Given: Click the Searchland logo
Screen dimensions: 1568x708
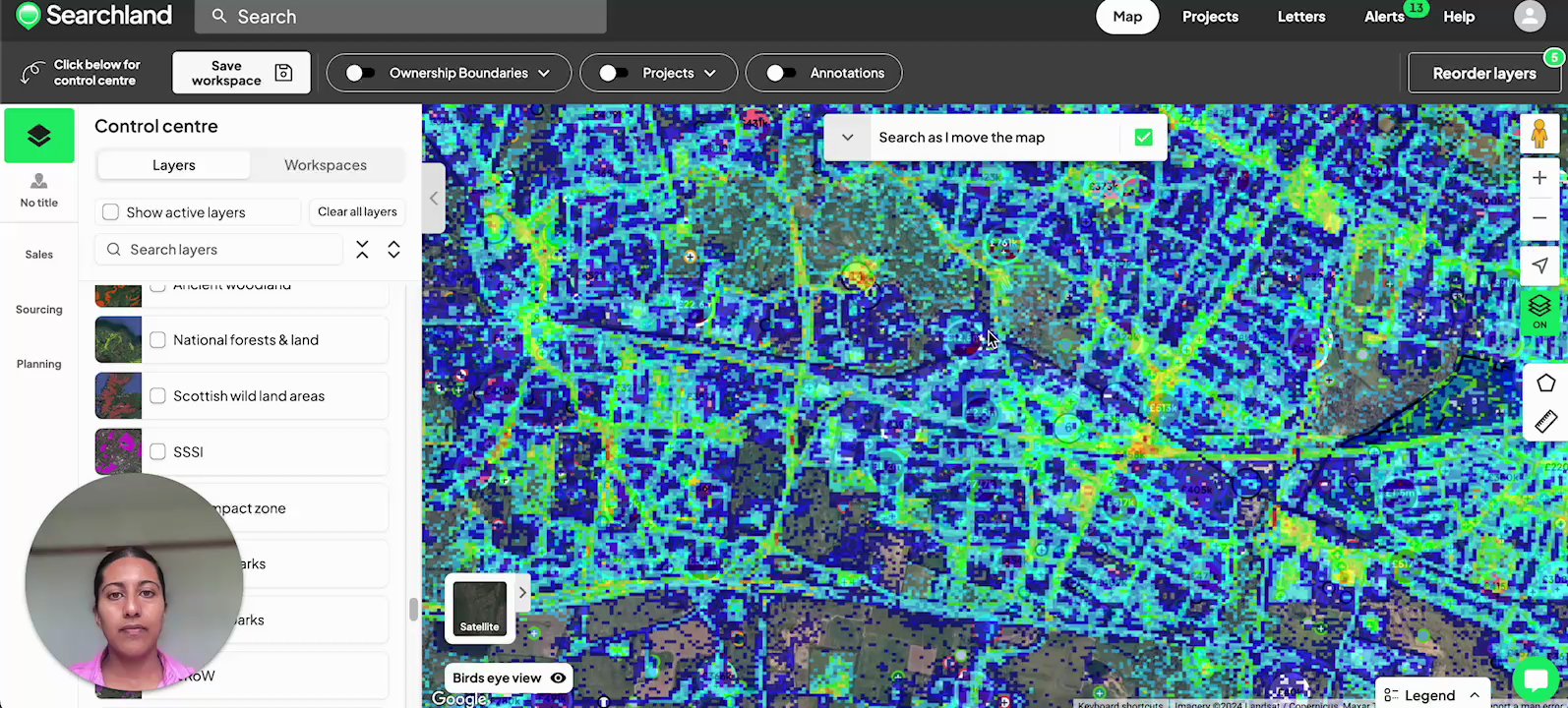Looking at the screenshot, I should tap(93, 16).
